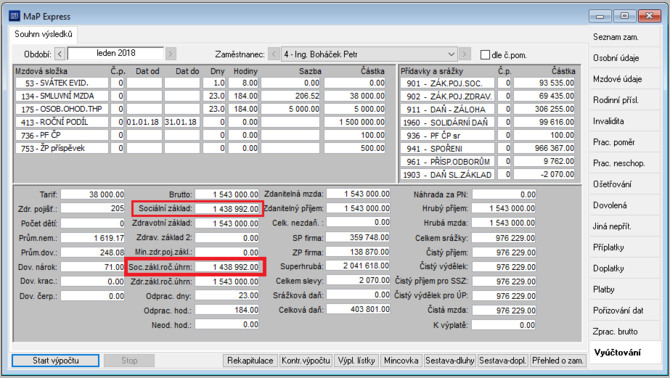Open Přehled o zam. button
670x378 pixels.
point(557,360)
